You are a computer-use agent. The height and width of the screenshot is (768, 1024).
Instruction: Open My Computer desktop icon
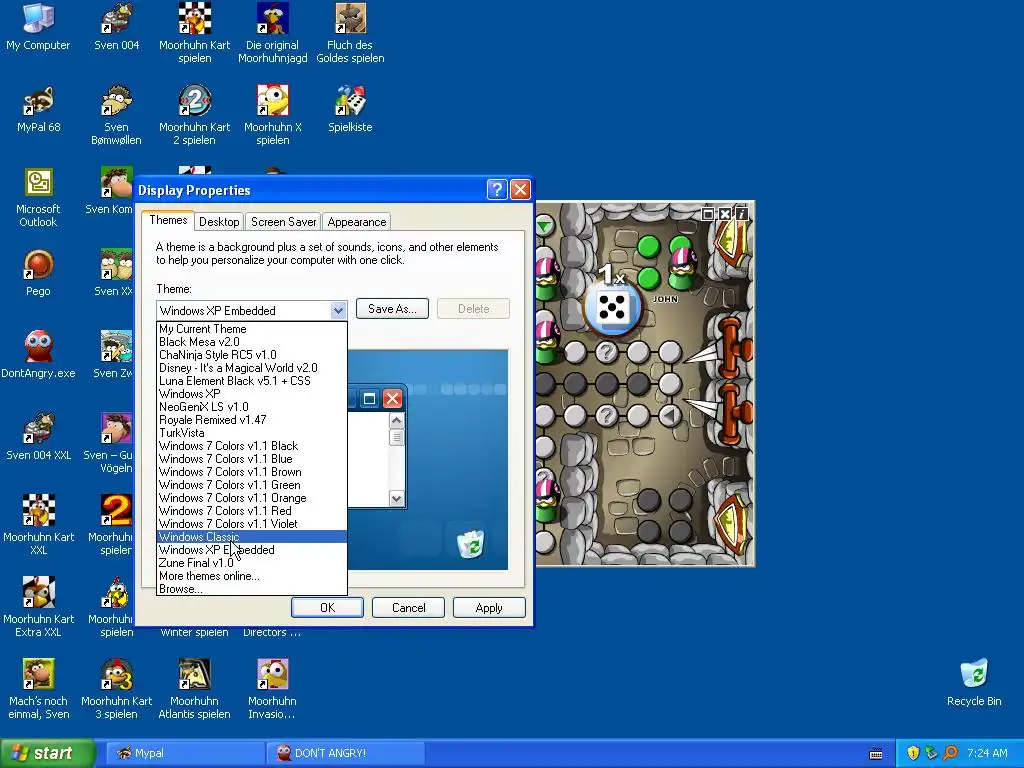pyautogui.click(x=38, y=27)
